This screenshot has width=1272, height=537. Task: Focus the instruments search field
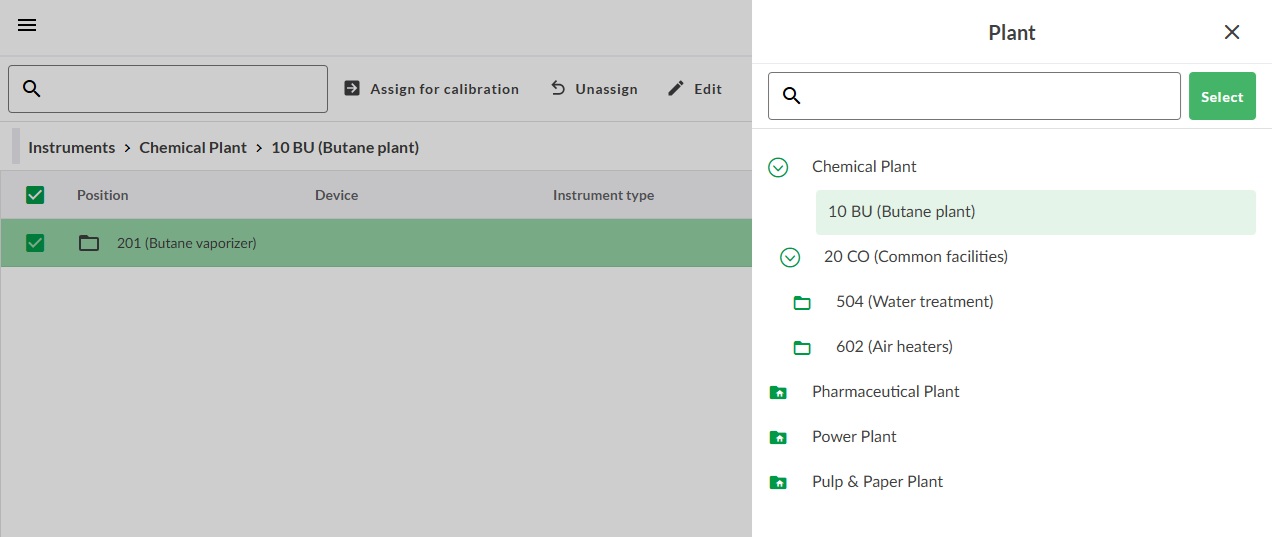coord(168,89)
